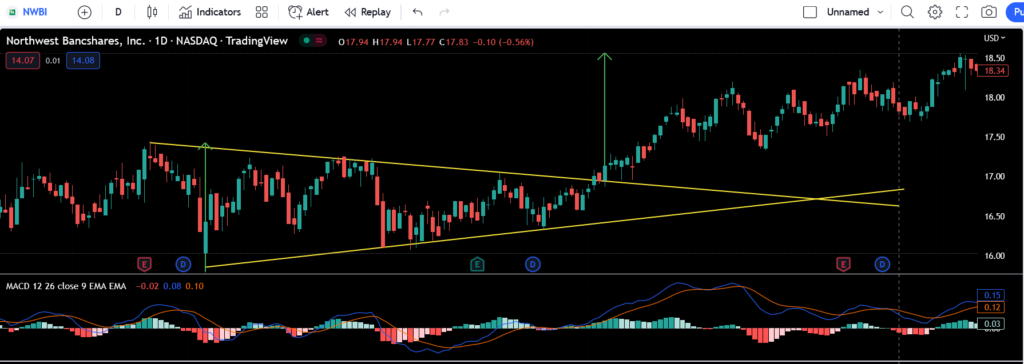Screen dimensions: 1024x364
Task: Click the O17.94 open value
Action: (353, 42)
